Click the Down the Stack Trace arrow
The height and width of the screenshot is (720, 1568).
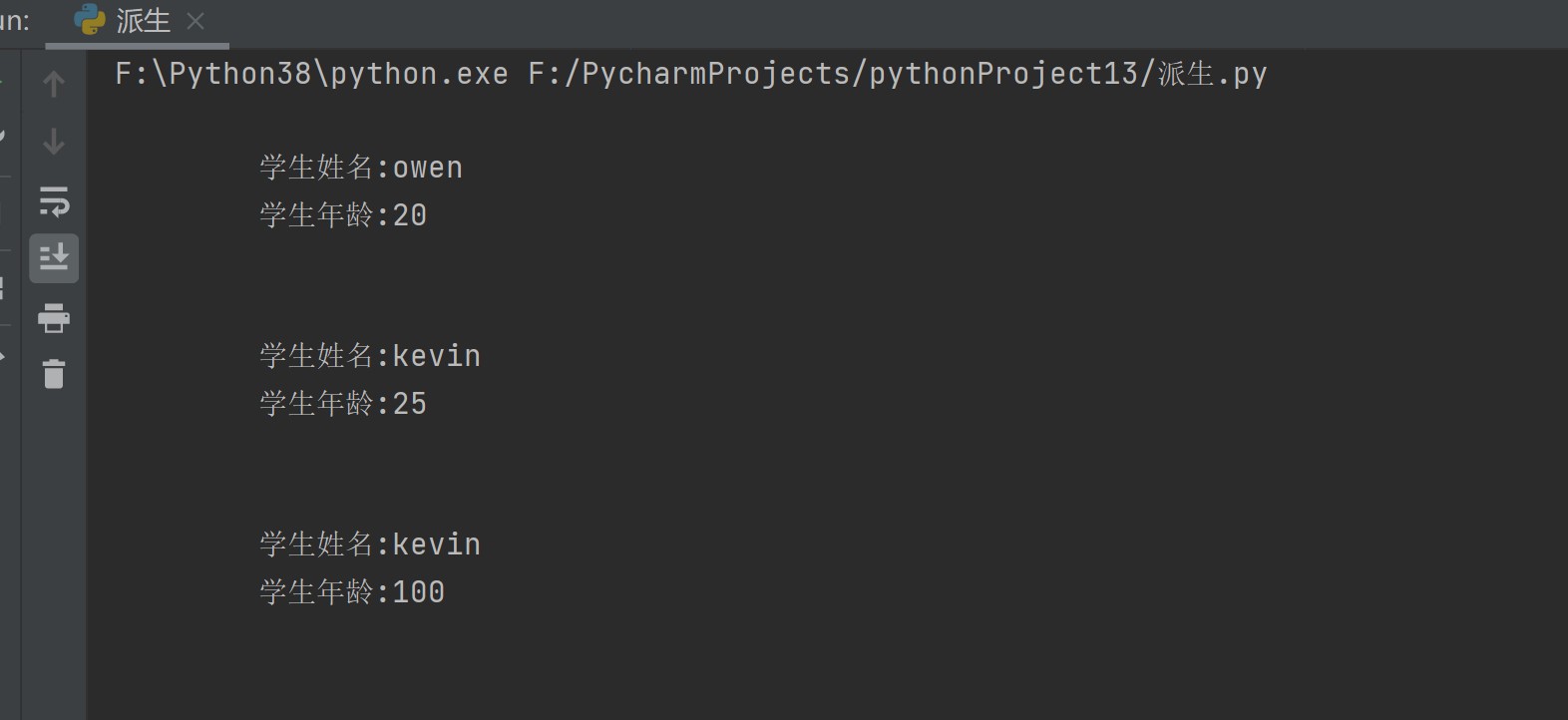[54, 142]
